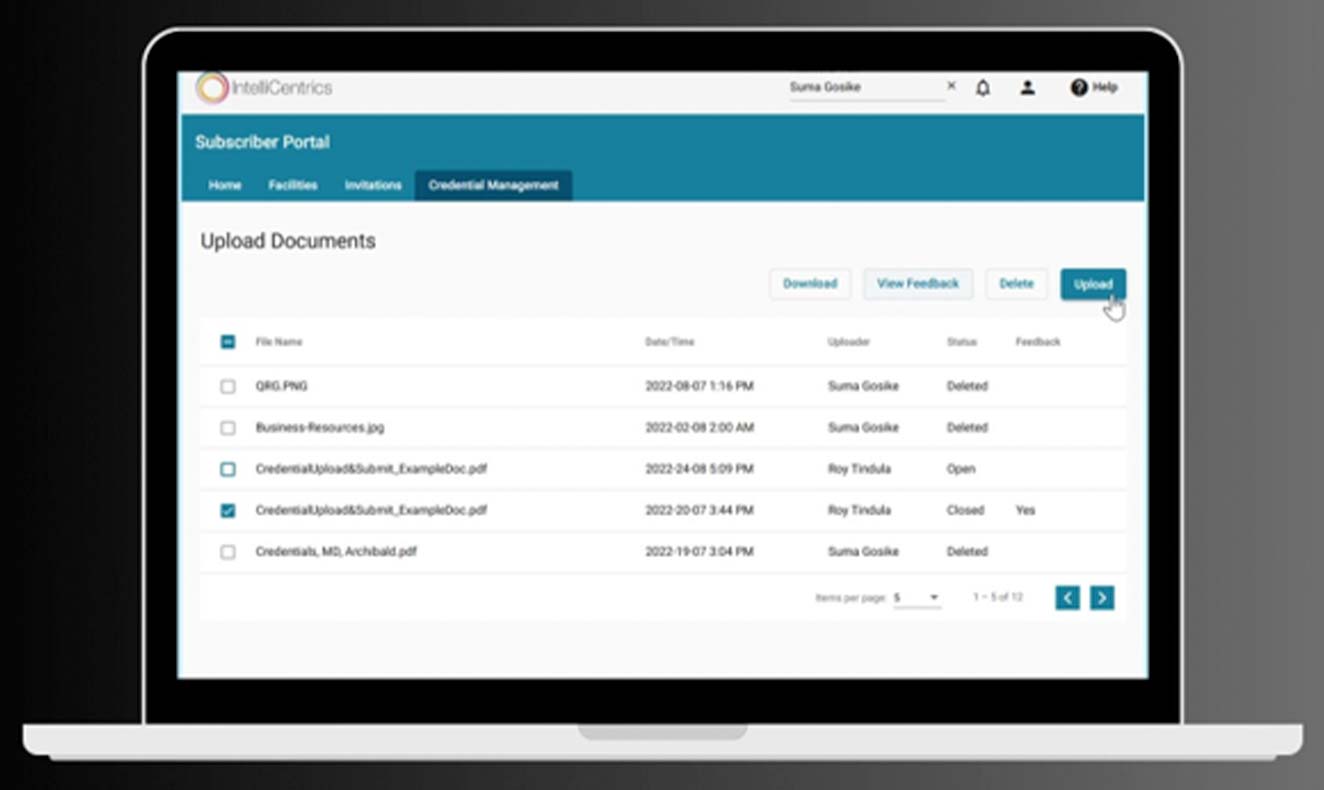The width and height of the screenshot is (1324, 790).
Task: Sort by the File Name column header
Action: (279, 342)
